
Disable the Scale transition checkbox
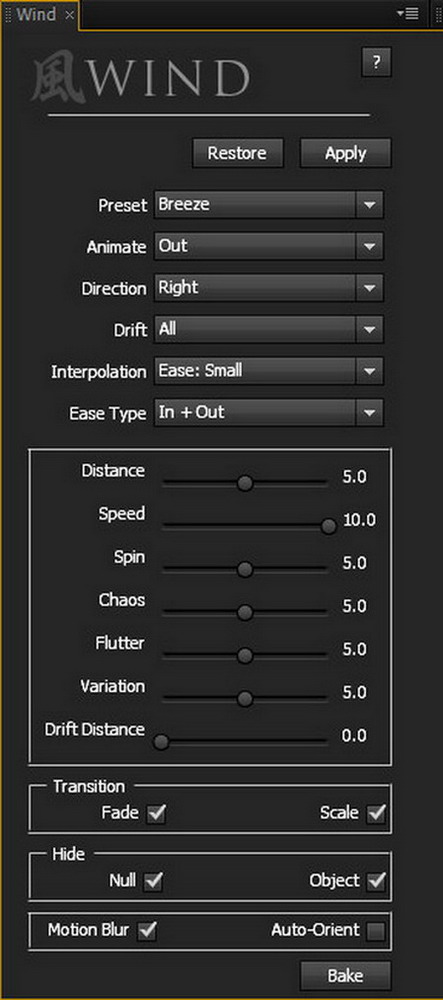[x=377, y=814]
